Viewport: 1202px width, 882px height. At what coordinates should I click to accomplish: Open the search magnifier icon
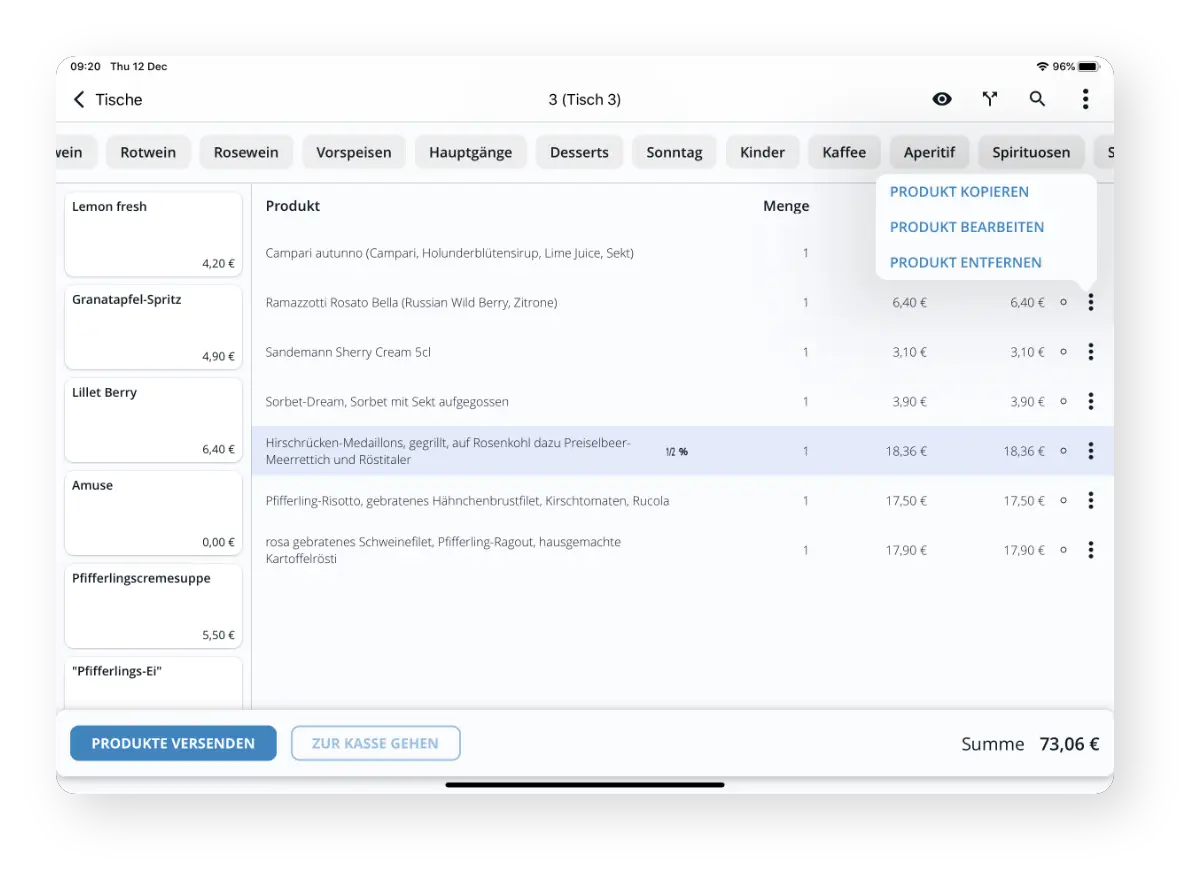[x=1037, y=99]
